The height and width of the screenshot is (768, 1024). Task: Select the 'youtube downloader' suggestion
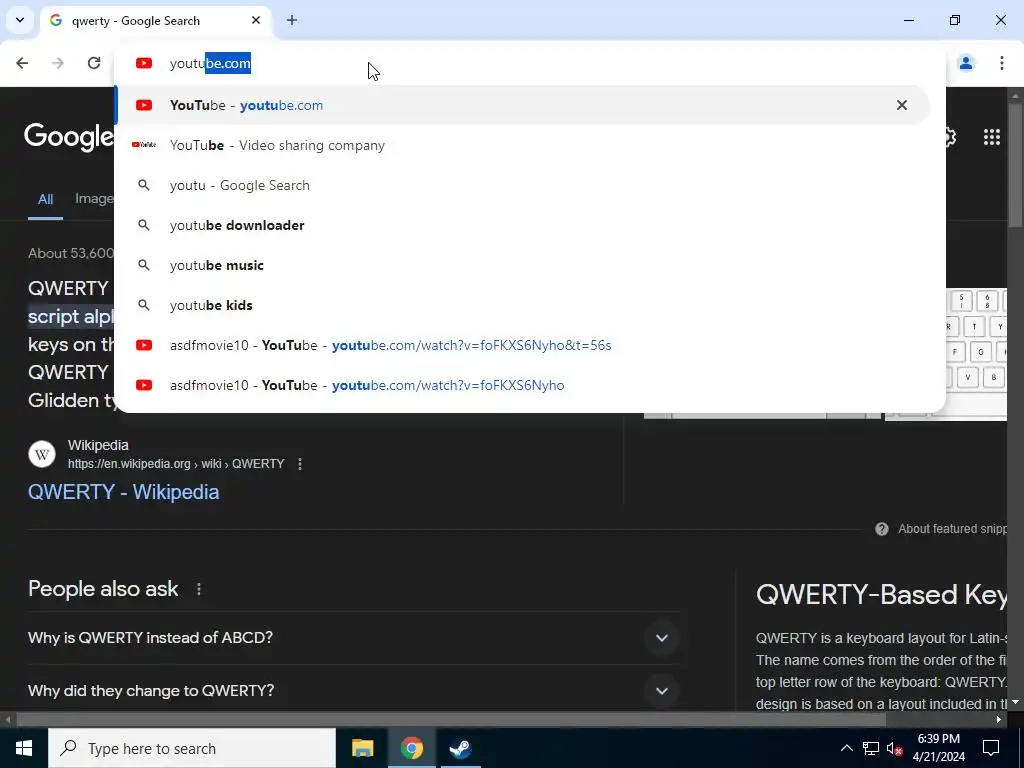[522, 225]
